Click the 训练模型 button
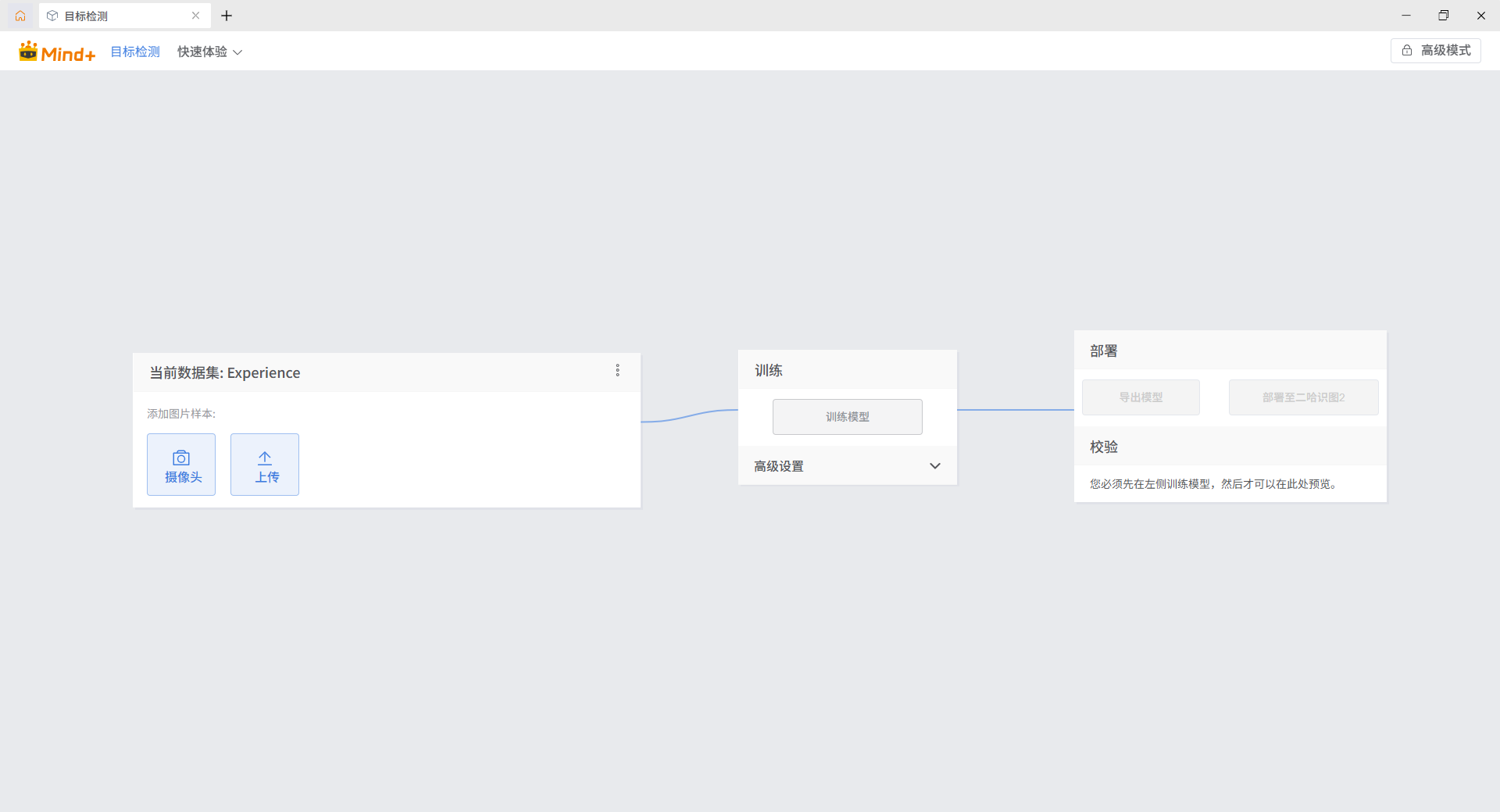 pyautogui.click(x=848, y=417)
